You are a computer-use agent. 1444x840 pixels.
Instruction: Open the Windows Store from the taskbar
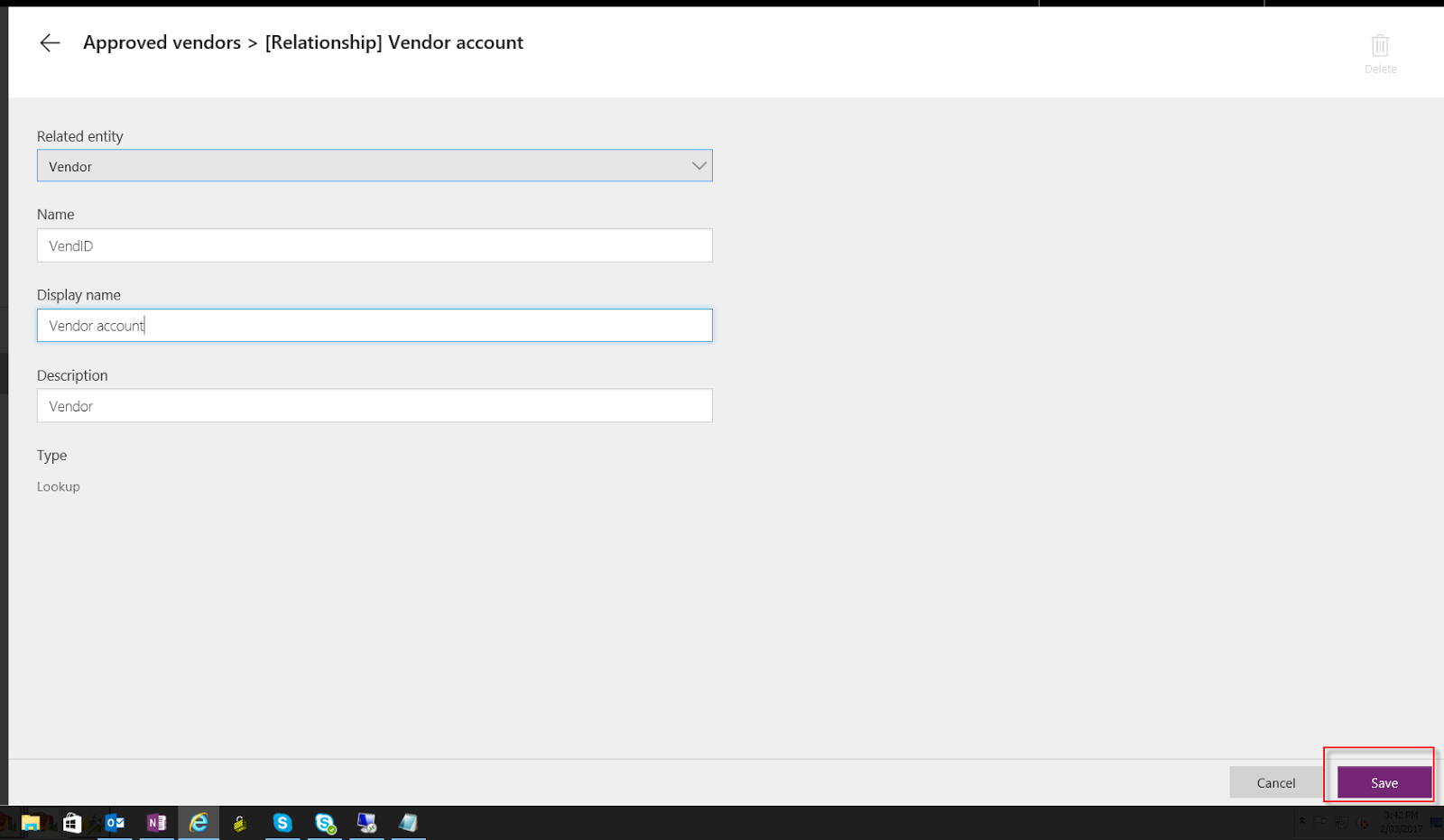coord(71,822)
